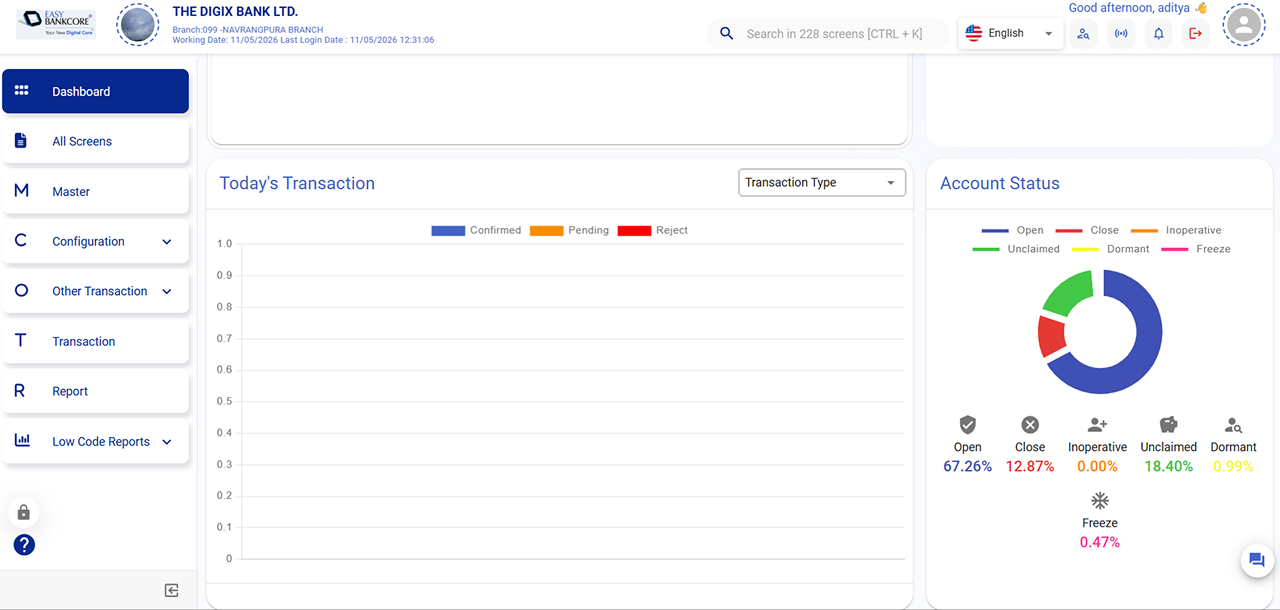Click the Report 'R' icon
Viewport: 1280px width, 610px height.
19,391
